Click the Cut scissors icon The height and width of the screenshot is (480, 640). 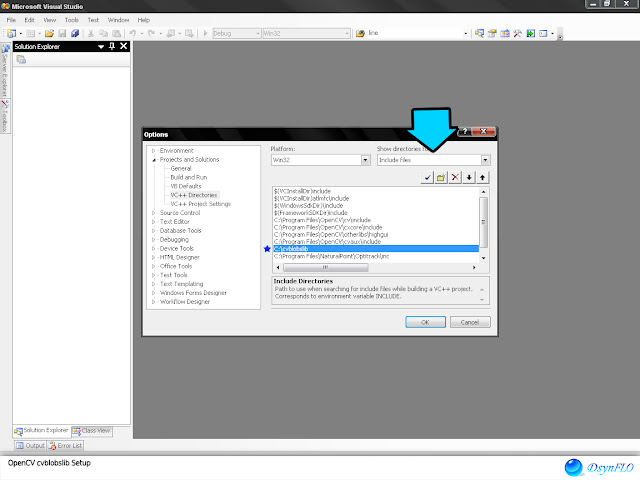[91, 33]
